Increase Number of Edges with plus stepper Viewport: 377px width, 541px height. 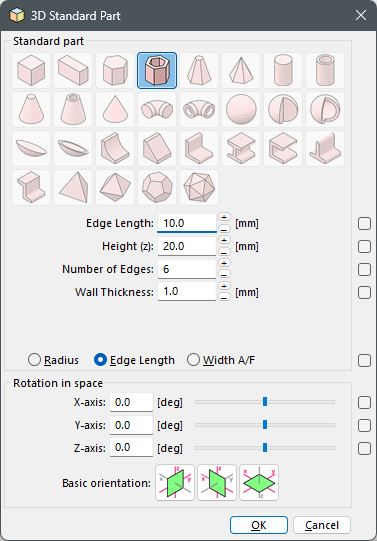pyautogui.click(x=224, y=263)
